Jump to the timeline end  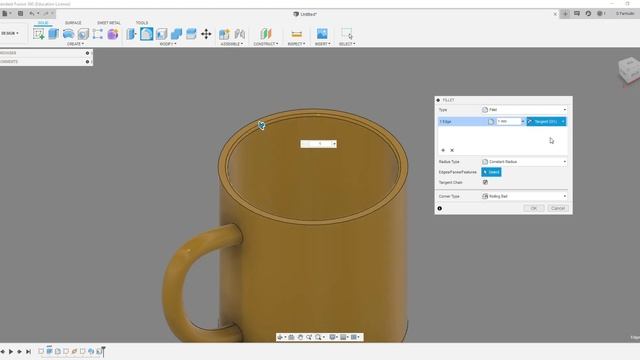tap(28, 351)
